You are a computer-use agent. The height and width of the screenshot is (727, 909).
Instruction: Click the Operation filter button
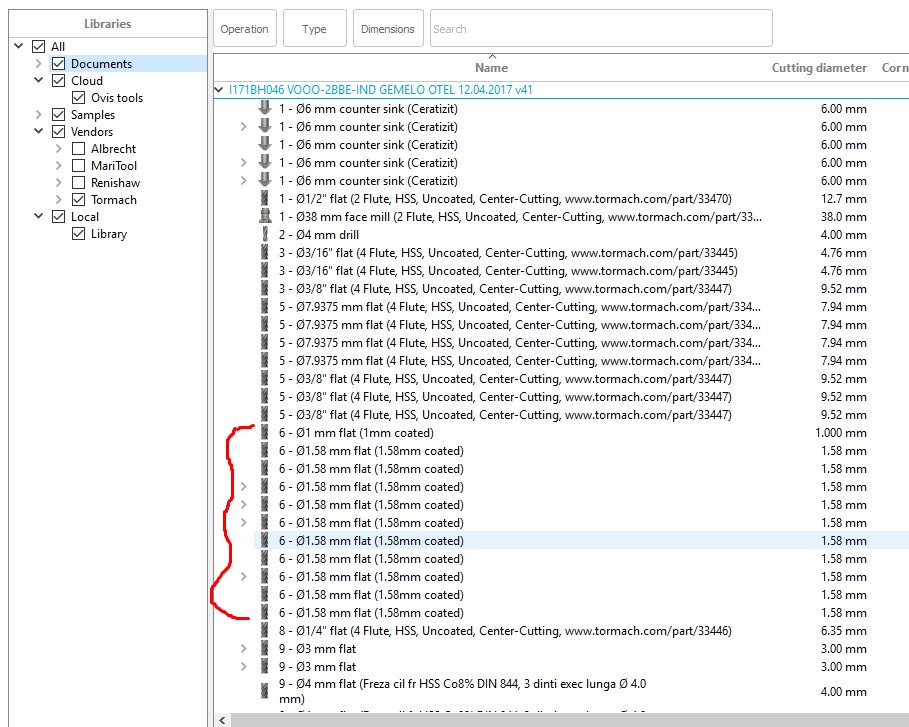tap(244, 28)
